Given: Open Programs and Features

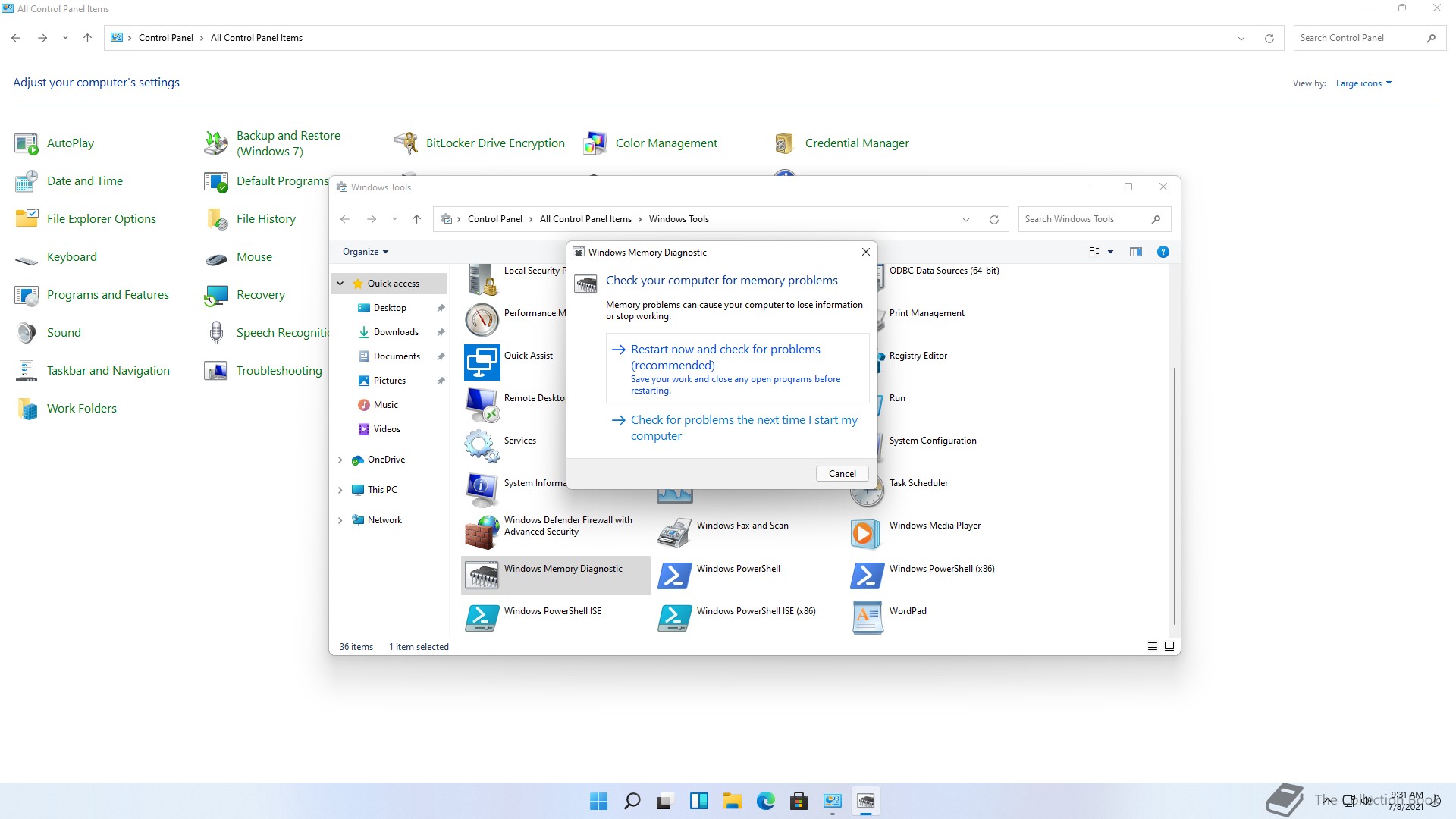Looking at the screenshot, I should coord(92,295).
